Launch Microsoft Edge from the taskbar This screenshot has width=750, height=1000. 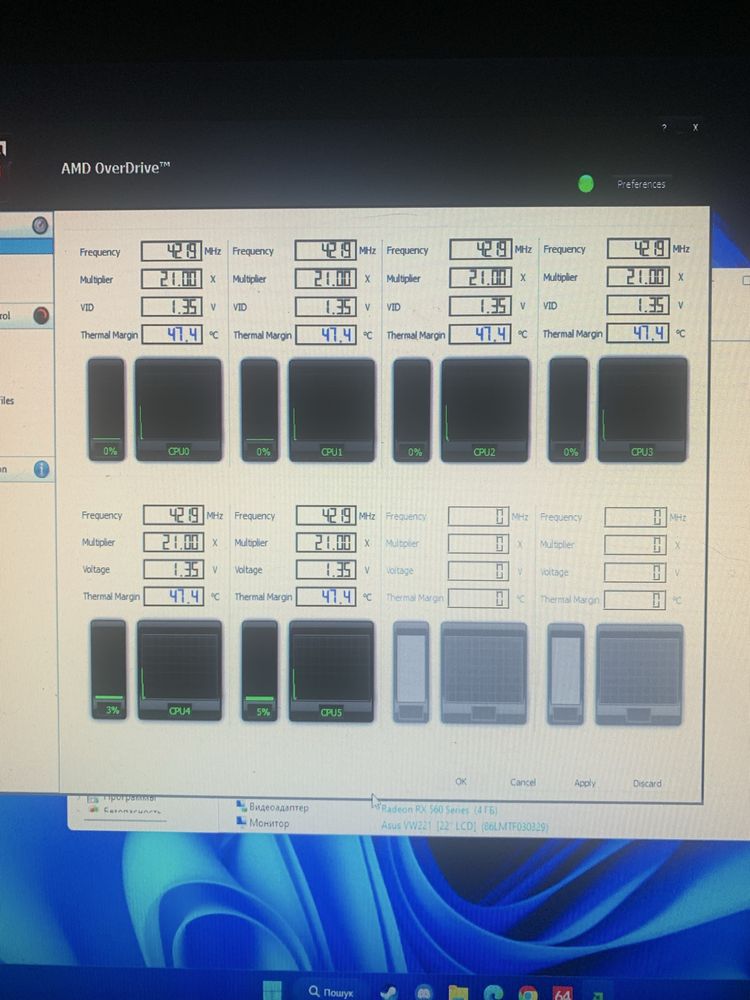(493, 992)
